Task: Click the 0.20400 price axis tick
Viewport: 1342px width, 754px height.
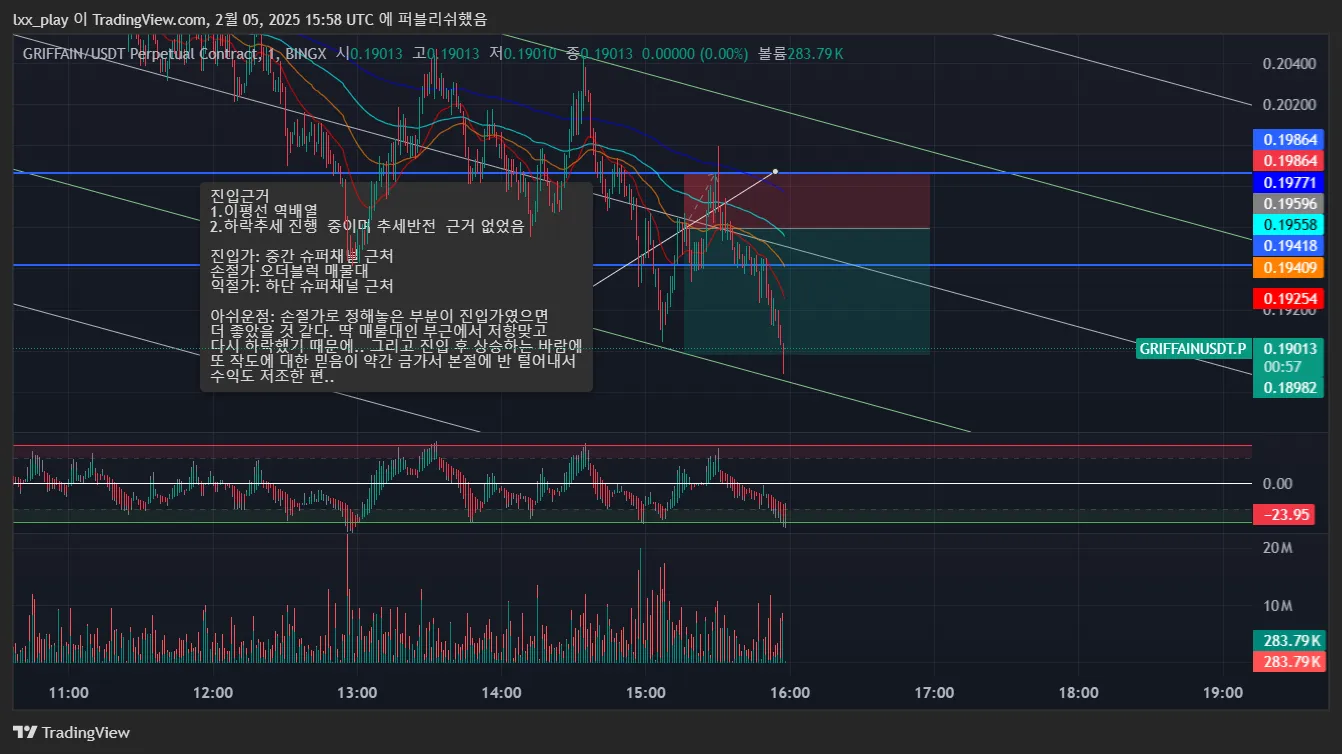Action: pos(1289,64)
